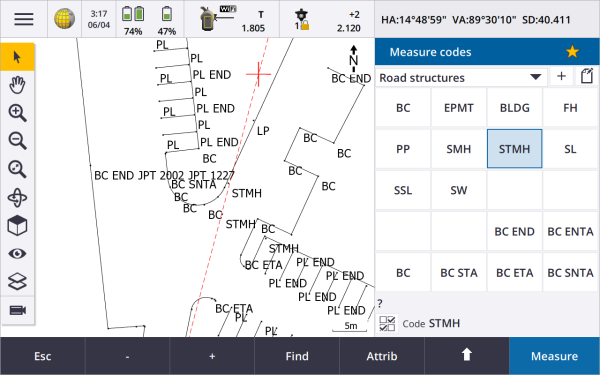
Task: Open the Layer manager stacked icon
Action: click(17, 282)
